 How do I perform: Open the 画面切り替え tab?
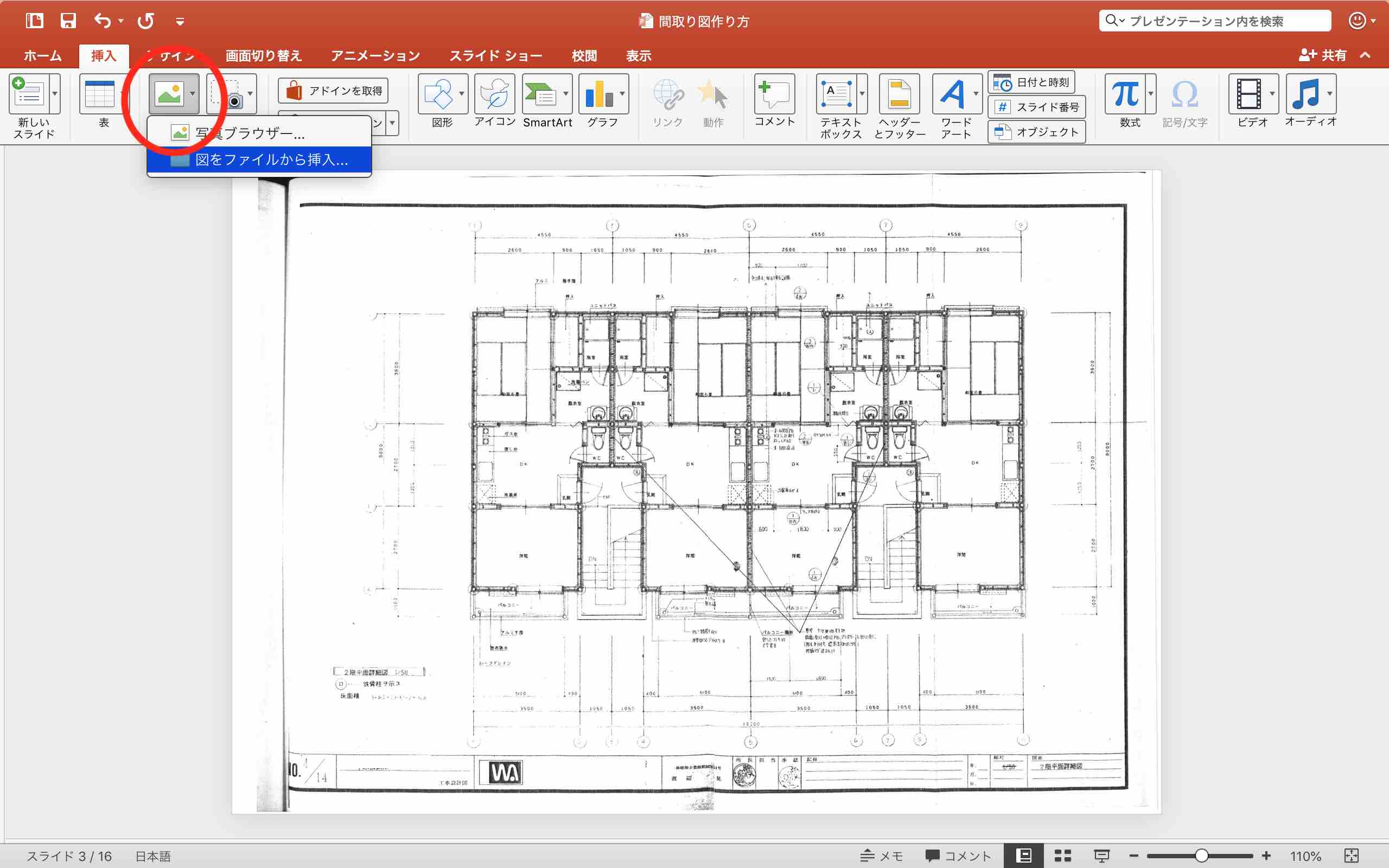click(x=264, y=56)
